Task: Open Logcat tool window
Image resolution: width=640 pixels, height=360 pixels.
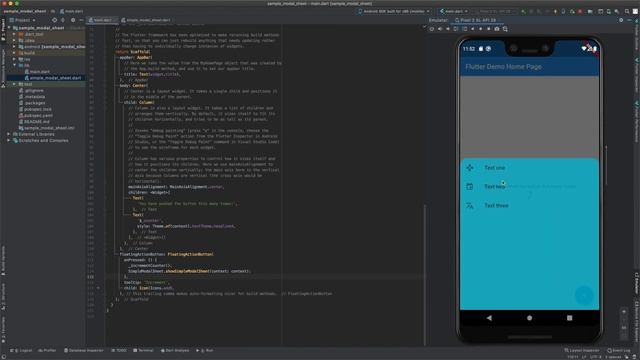Action: click(22, 350)
